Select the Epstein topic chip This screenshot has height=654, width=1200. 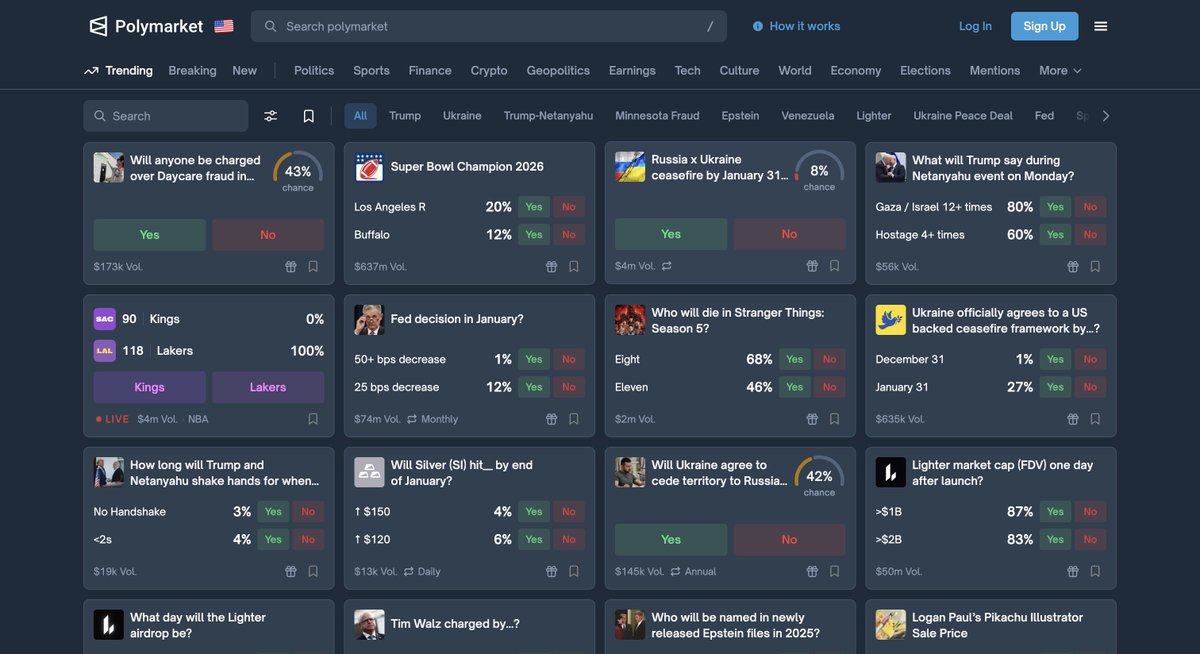pos(740,116)
